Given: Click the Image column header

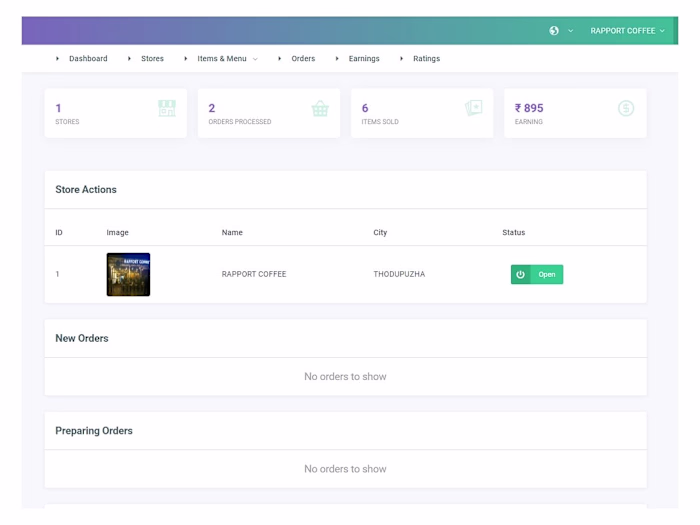Looking at the screenshot, I should 117,233.
